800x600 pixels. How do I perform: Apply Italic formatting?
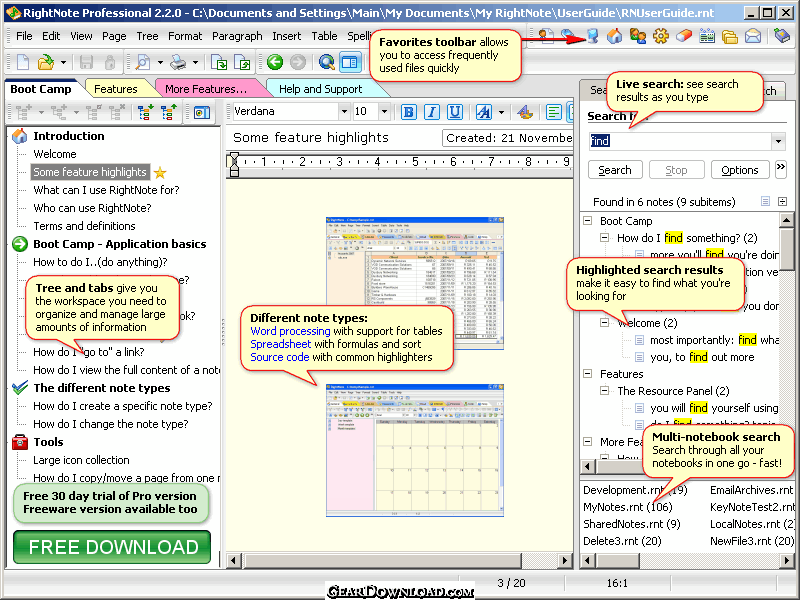coord(432,112)
